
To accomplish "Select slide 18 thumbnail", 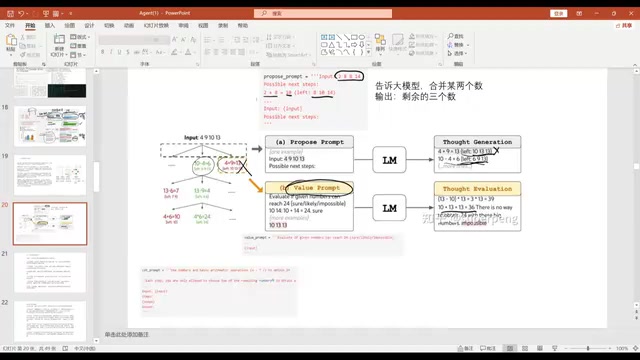I will (x=50, y=126).
